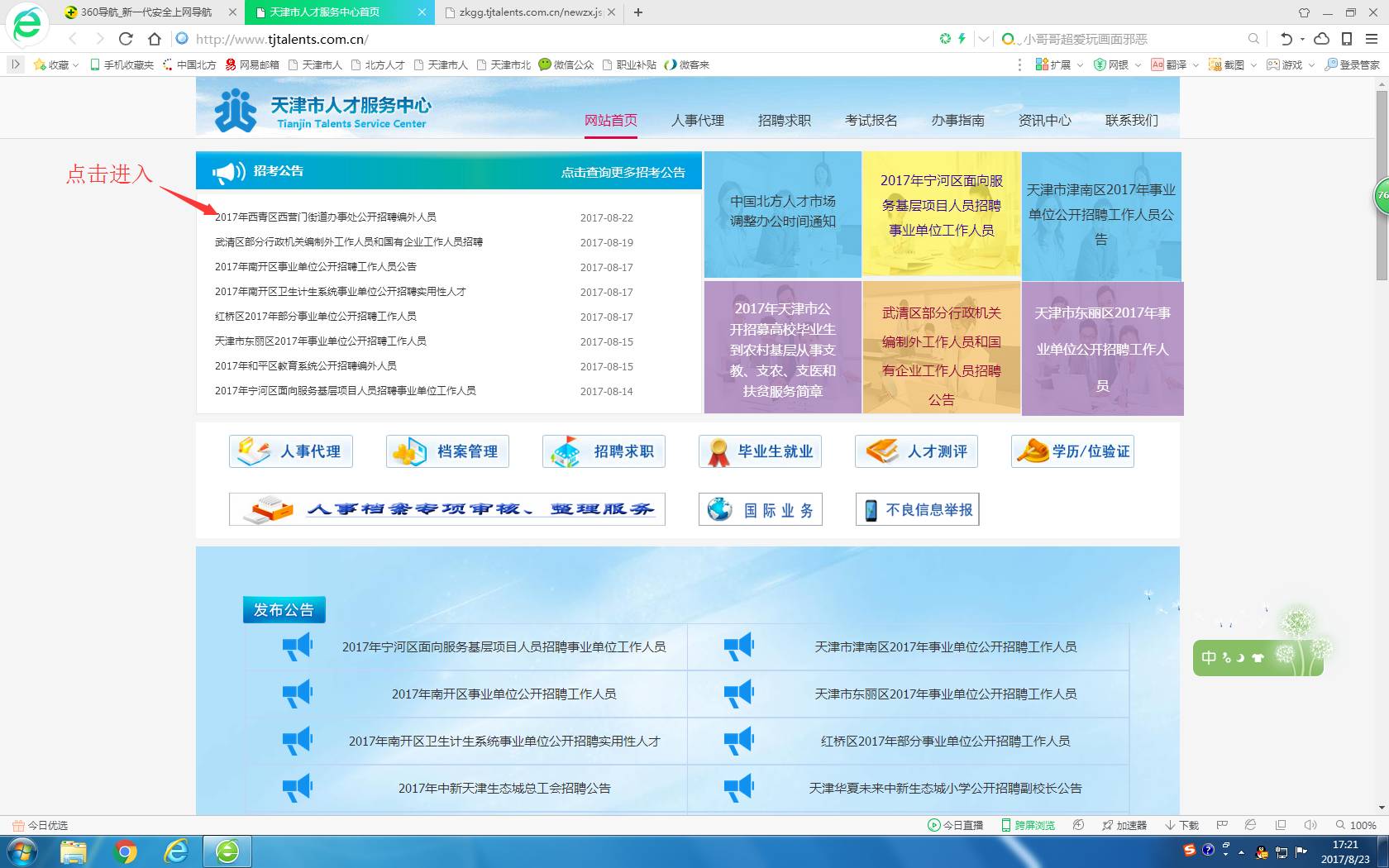Click the vertical scrollbar thumb

[x=1382, y=185]
